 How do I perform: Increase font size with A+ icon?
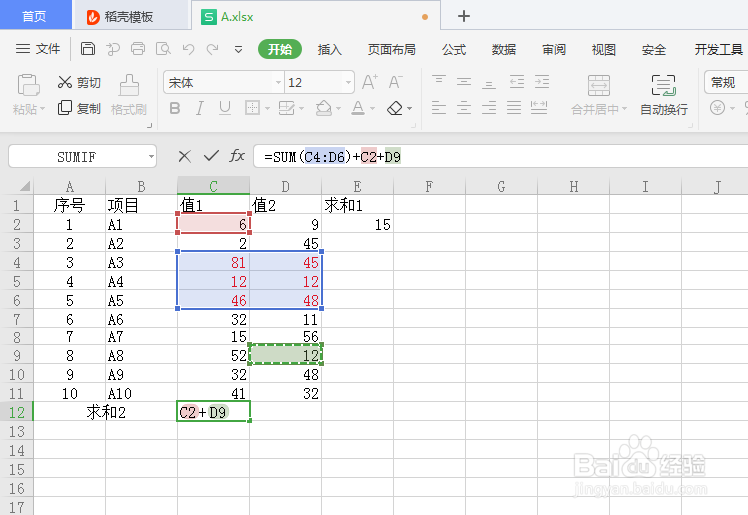tap(370, 82)
